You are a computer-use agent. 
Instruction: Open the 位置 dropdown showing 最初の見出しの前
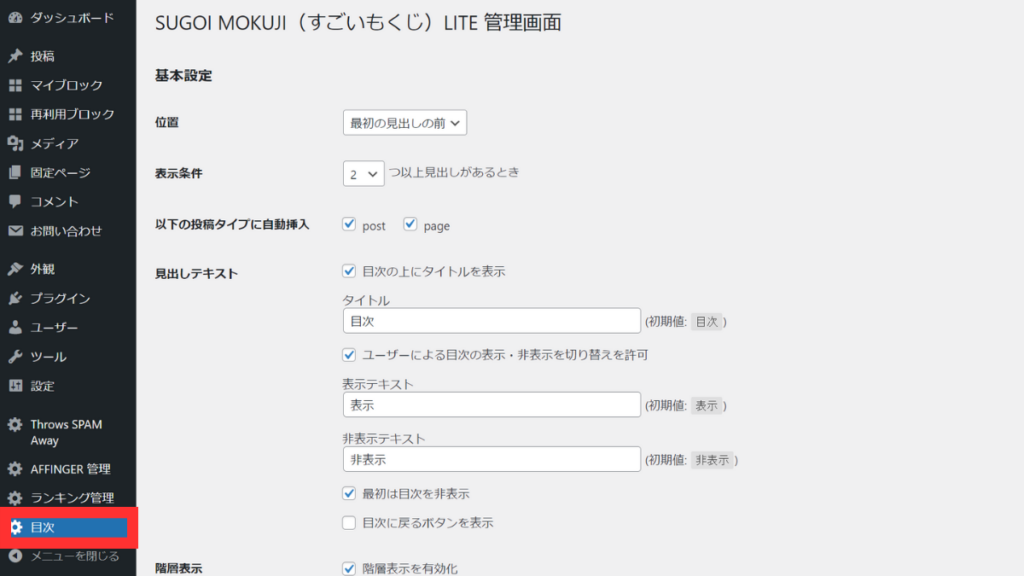tap(405, 123)
